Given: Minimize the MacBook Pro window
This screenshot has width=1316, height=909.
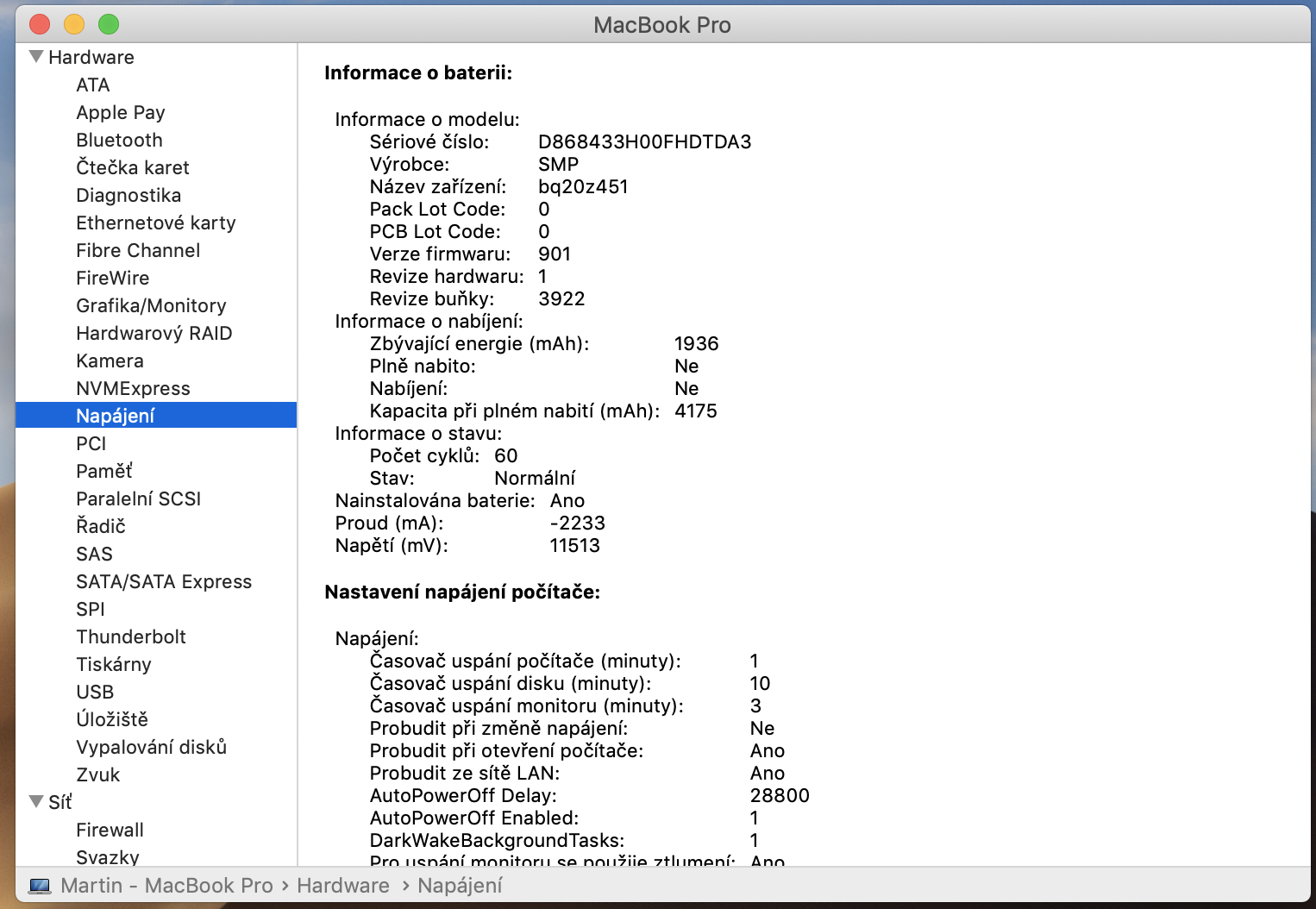Looking at the screenshot, I should [x=74, y=24].
